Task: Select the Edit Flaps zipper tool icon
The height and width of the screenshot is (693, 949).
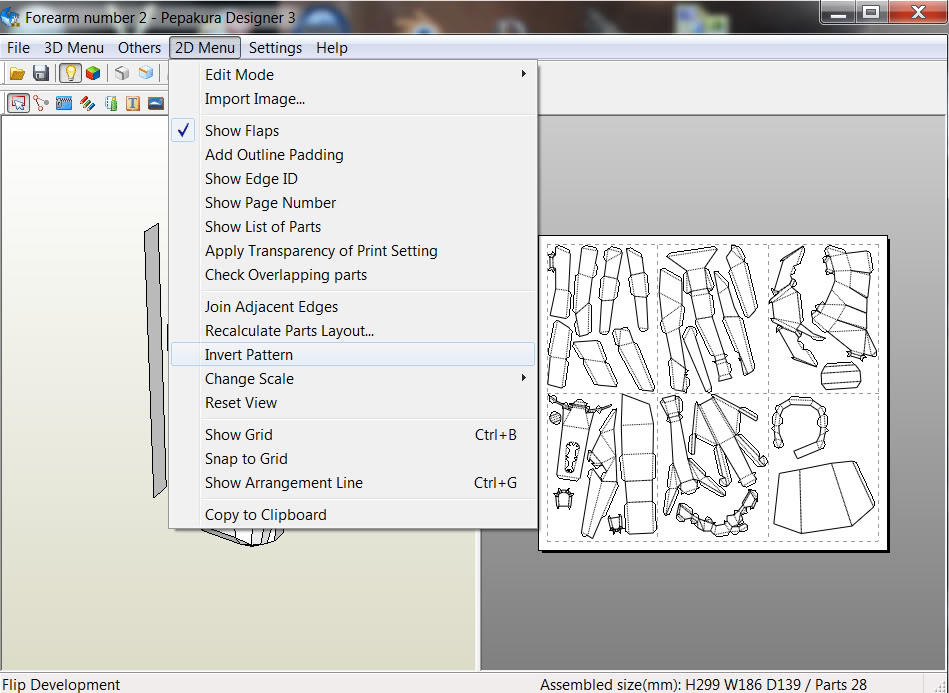Action: click(64, 103)
